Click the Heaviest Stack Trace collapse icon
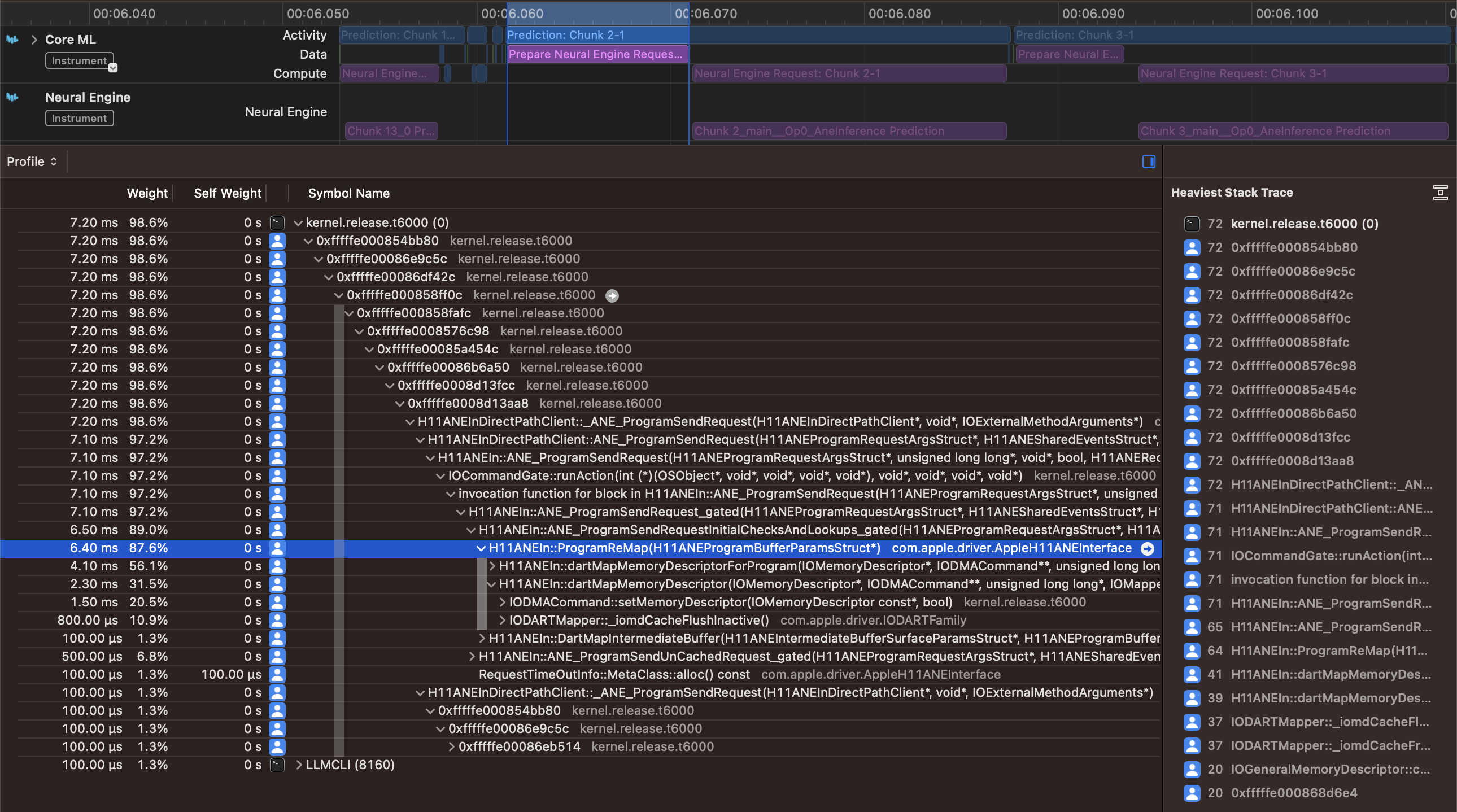1457x812 pixels. pos(1440,193)
